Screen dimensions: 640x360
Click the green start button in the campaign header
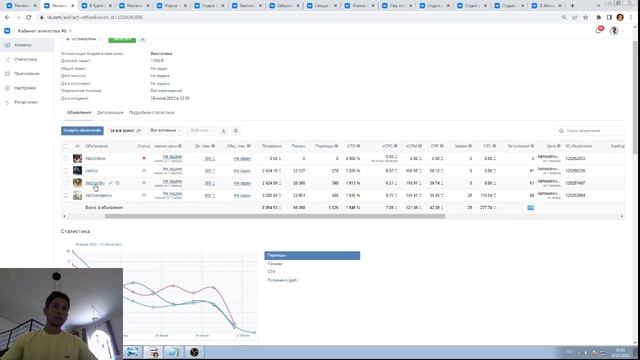click(122, 40)
